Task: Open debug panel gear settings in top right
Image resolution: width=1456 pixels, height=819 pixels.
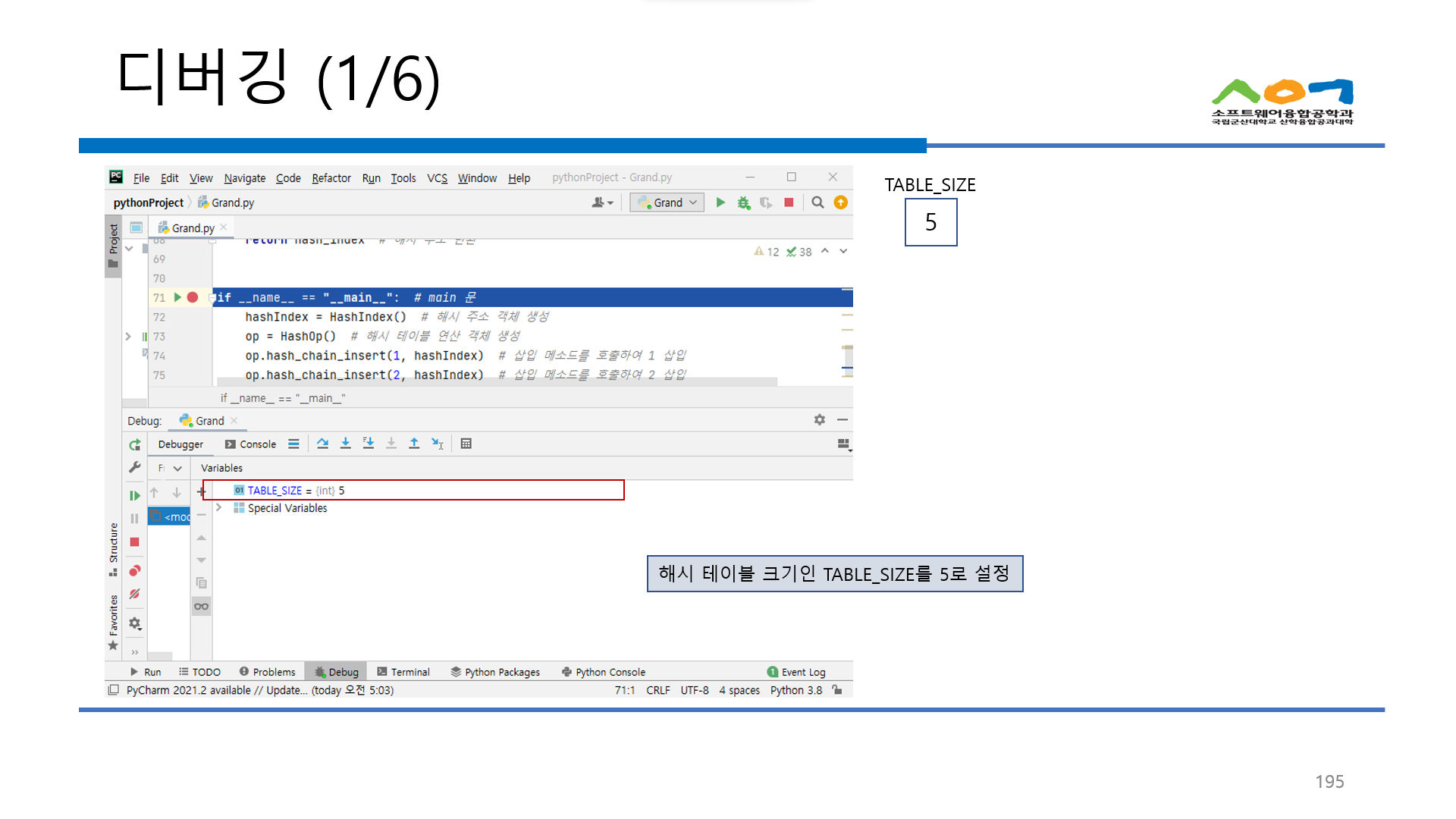Action: 820,419
